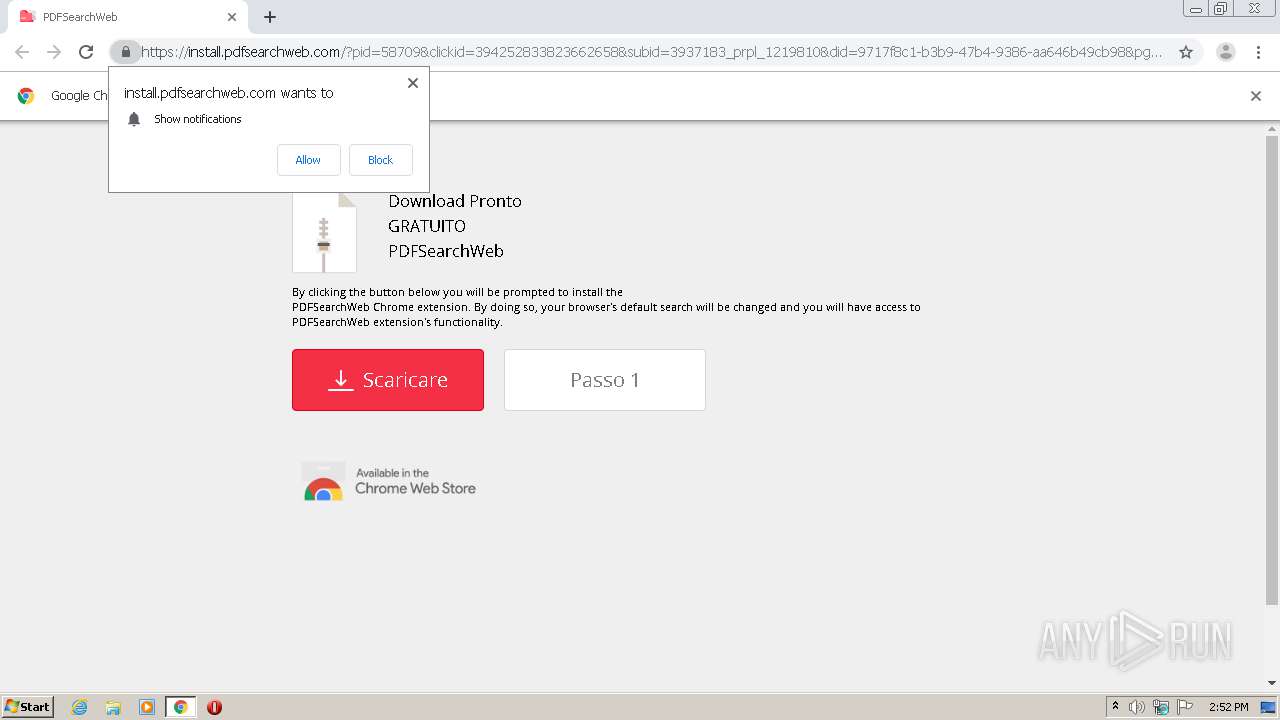Viewport: 1280px width, 720px height.
Task: Click the red Opera-like taskbar icon
Action: pos(214,707)
